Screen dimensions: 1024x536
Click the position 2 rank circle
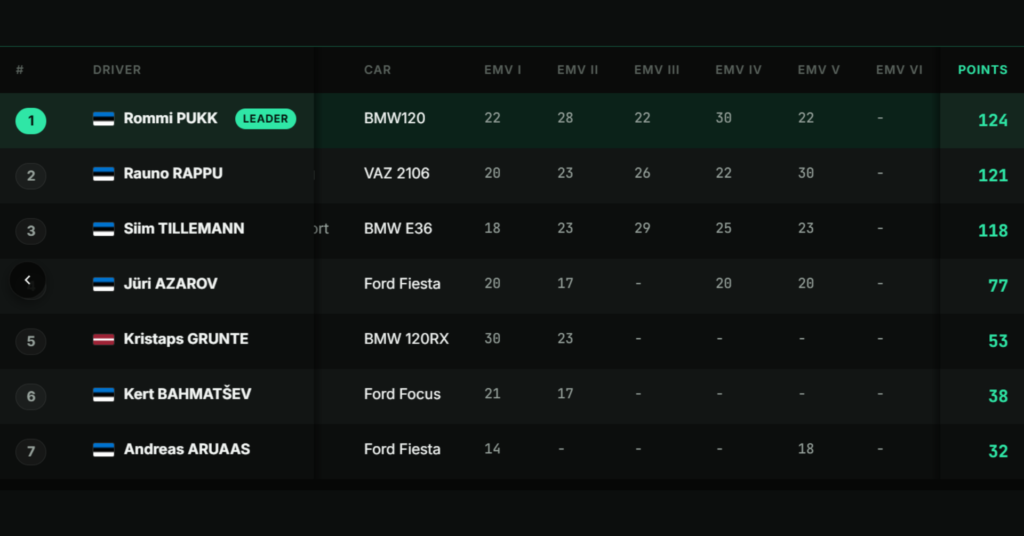(31, 176)
